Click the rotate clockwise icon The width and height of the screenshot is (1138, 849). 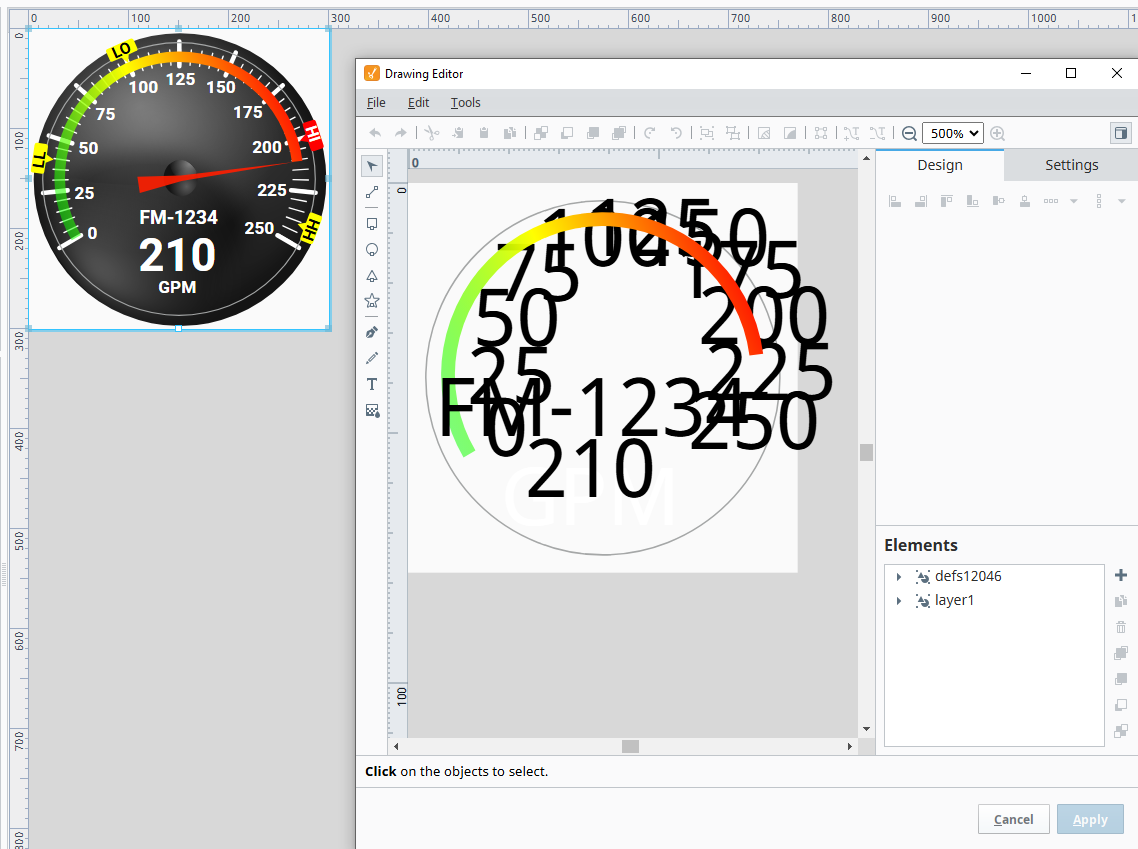[x=650, y=133]
